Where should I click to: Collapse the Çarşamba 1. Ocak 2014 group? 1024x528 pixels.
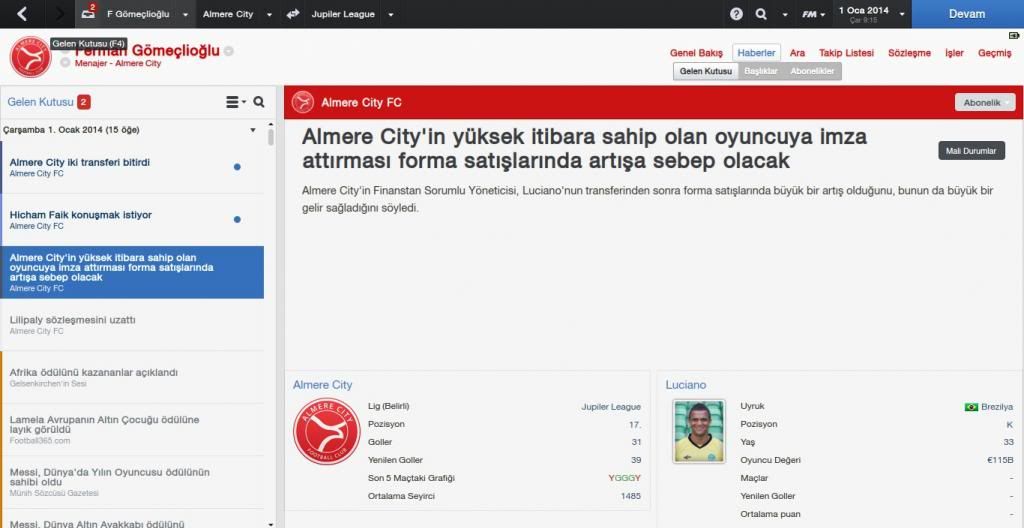pos(253,130)
